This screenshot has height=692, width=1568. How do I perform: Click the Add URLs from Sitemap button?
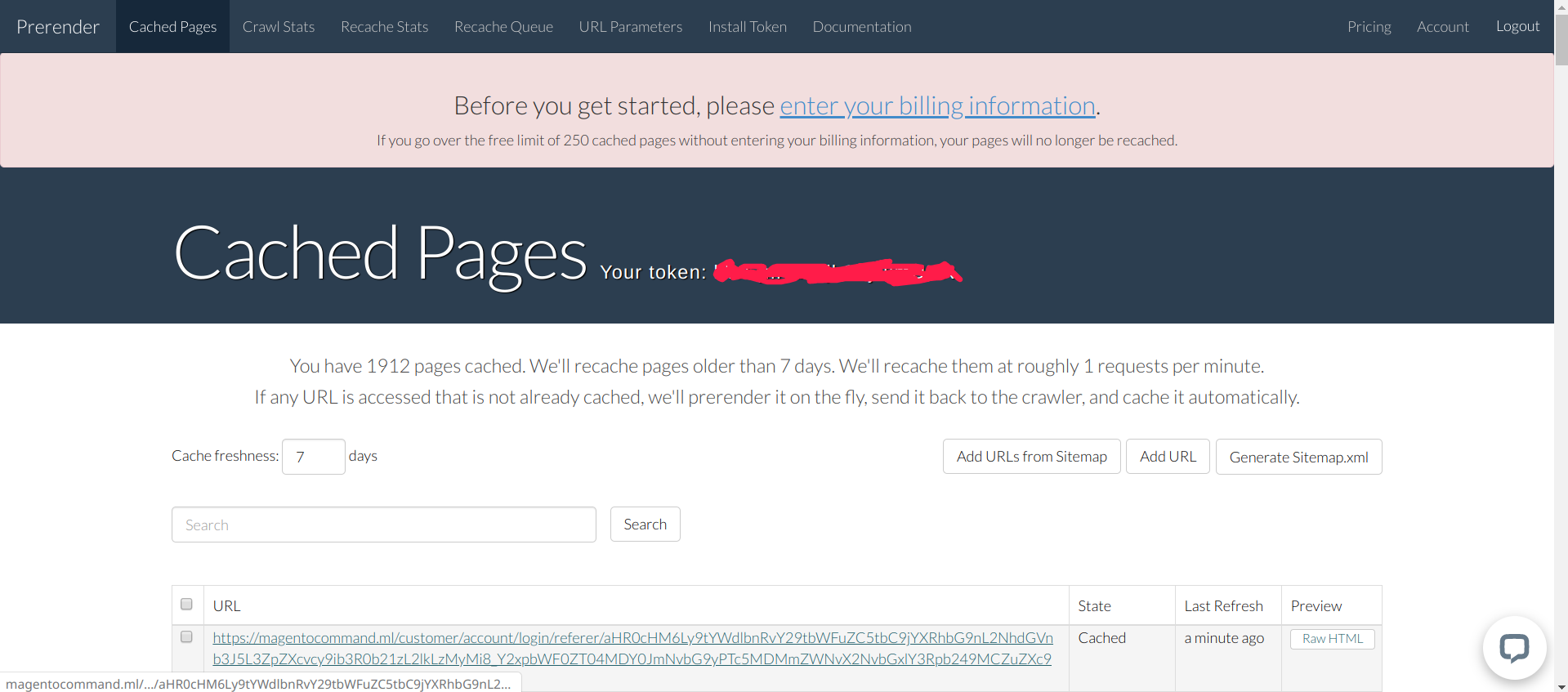coord(1031,457)
